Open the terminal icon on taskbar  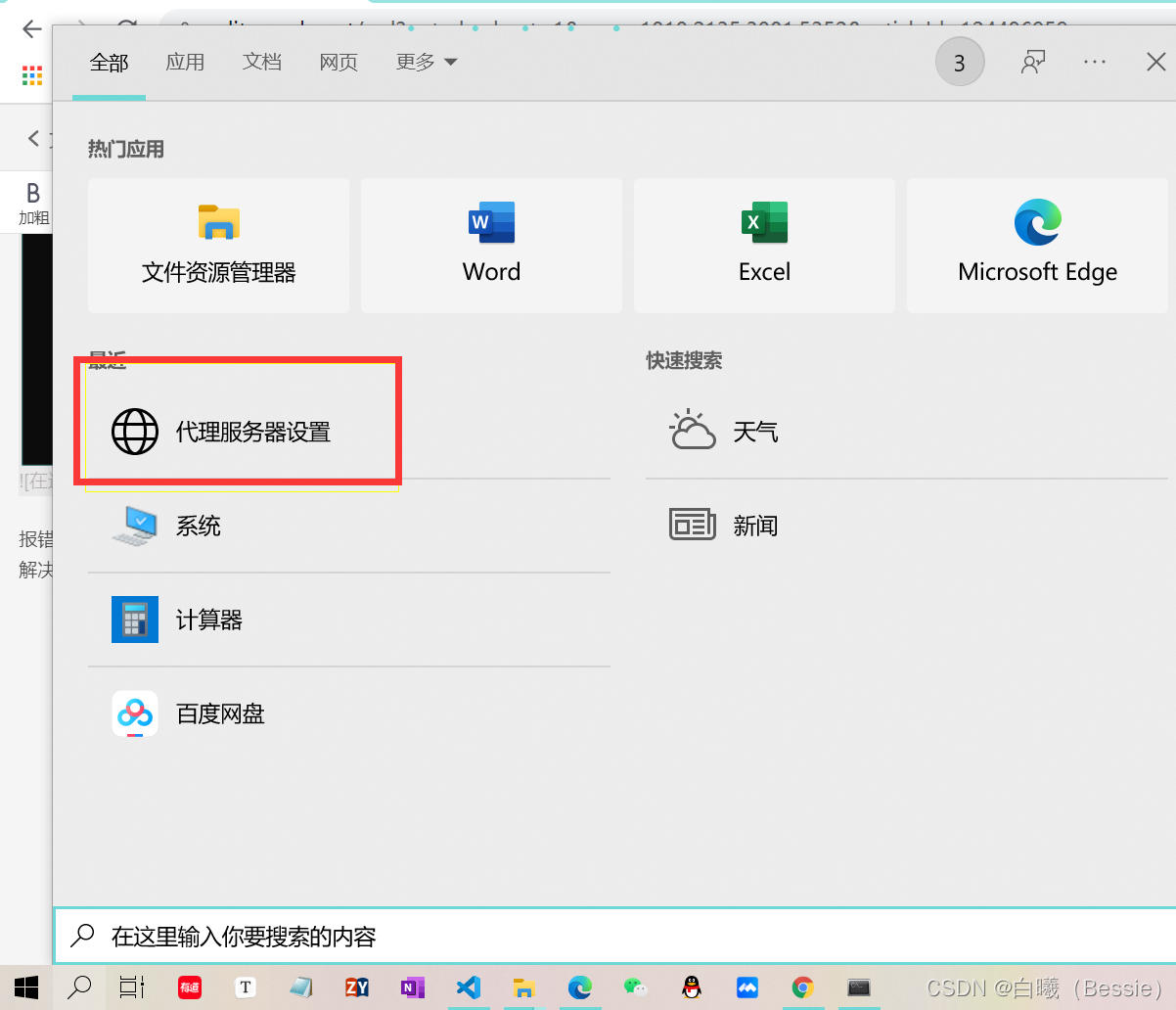pyautogui.click(x=859, y=987)
